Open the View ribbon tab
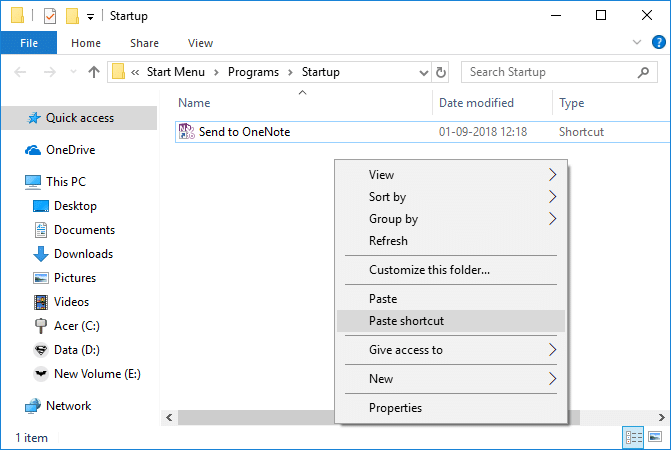671x450 pixels. point(200,43)
